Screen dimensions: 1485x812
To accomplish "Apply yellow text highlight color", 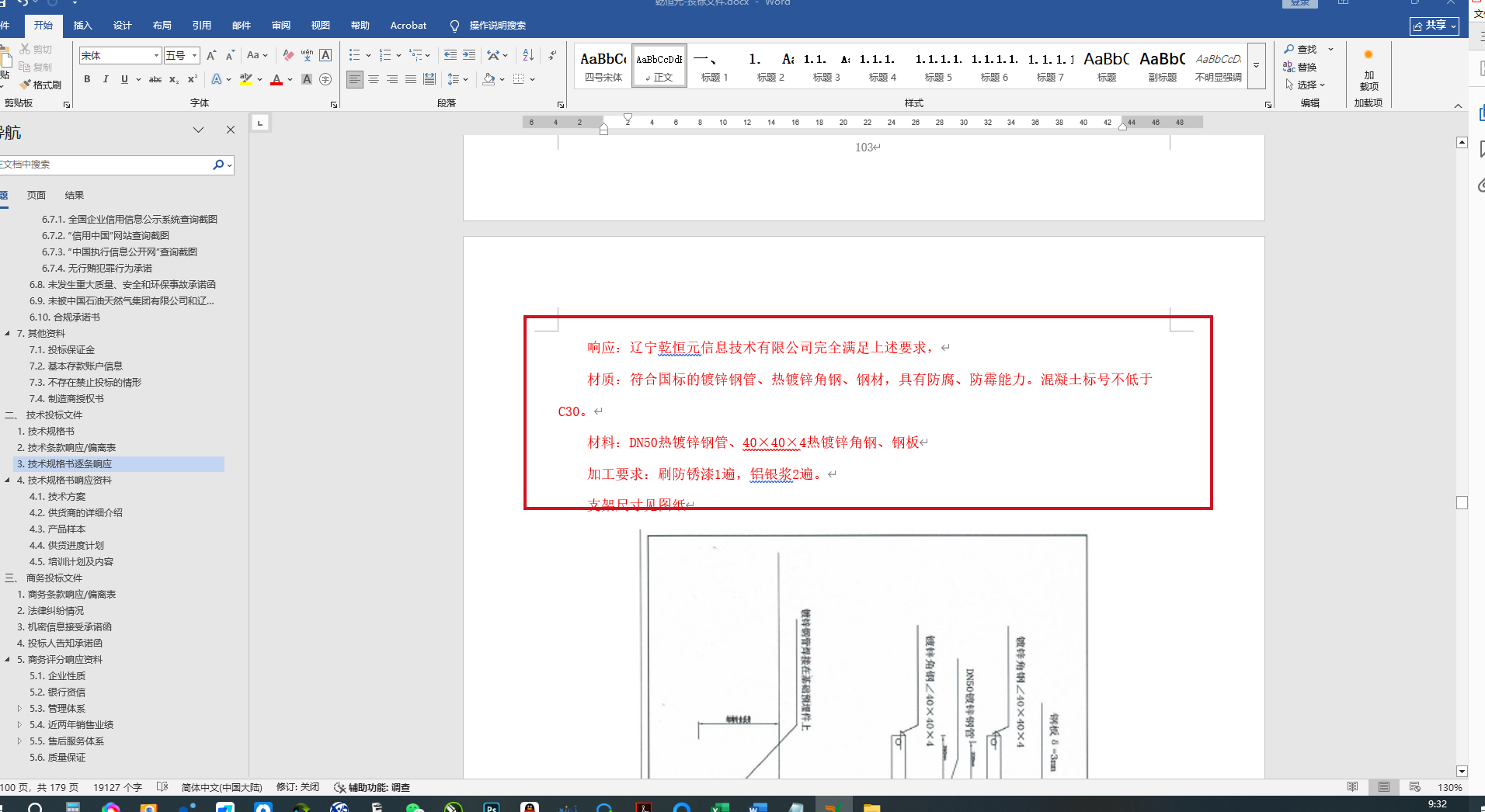I will (246, 79).
